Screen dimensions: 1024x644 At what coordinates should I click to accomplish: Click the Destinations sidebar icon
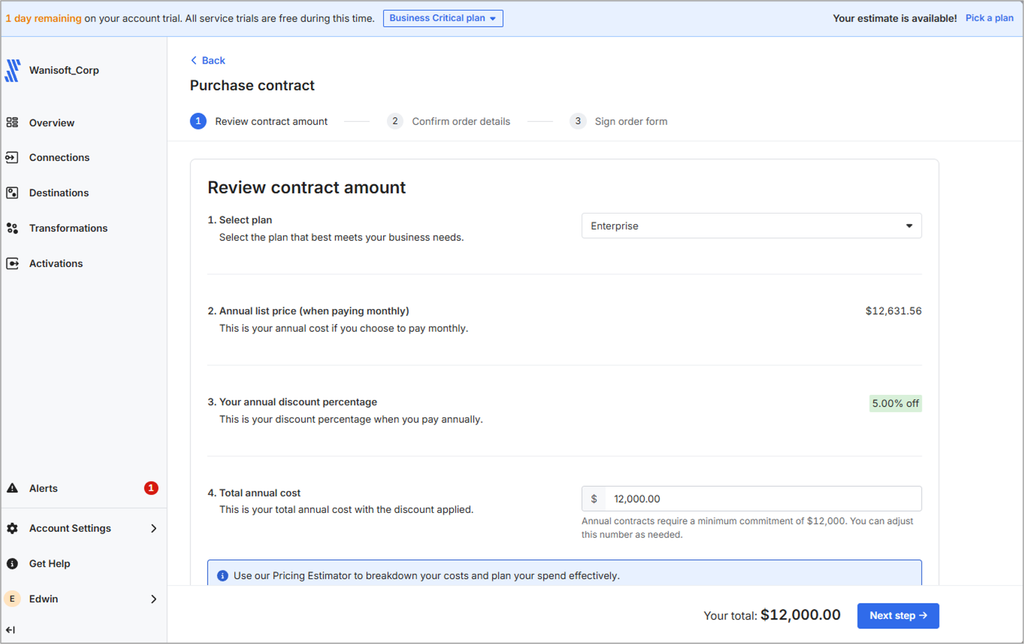tap(12, 193)
